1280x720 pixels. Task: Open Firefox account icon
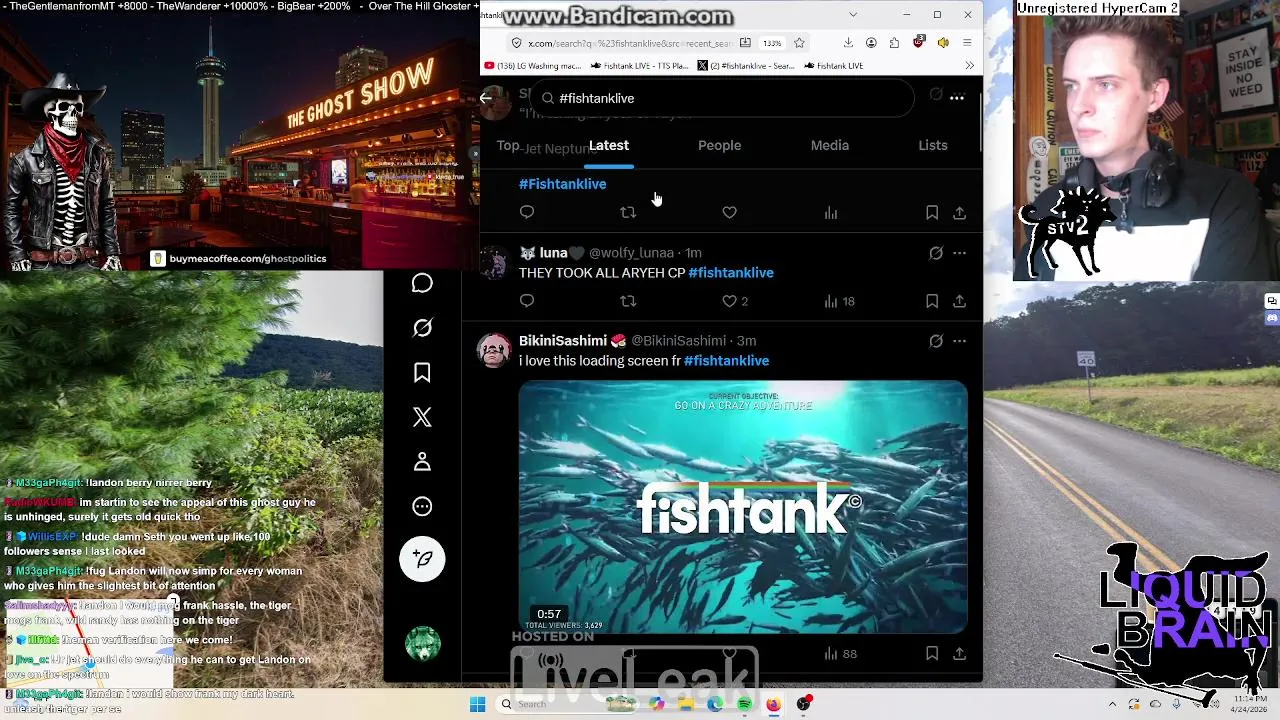tap(871, 43)
